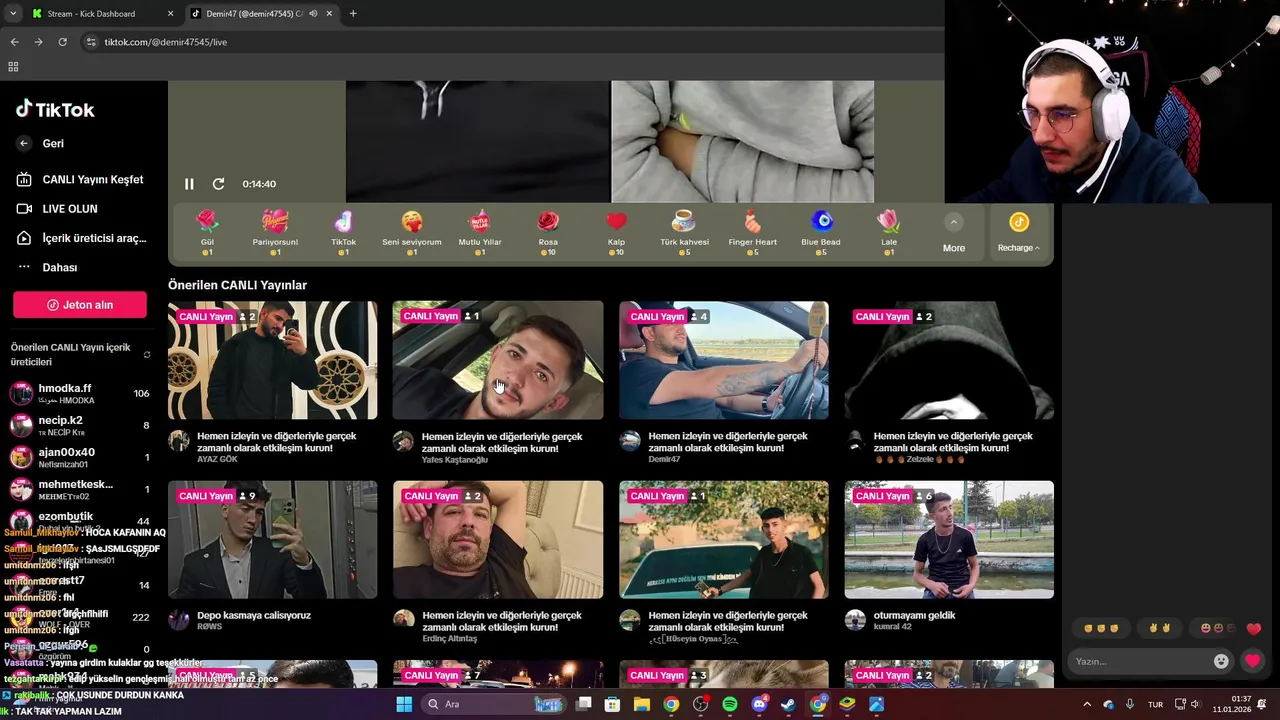The image size is (1280, 720).
Task: Send the Seni seviyorum gift
Action: click(412, 233)
